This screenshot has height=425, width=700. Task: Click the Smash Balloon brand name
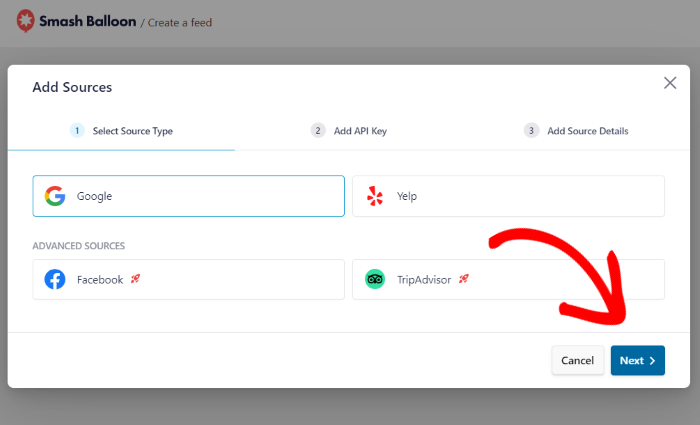click(88, 21)
